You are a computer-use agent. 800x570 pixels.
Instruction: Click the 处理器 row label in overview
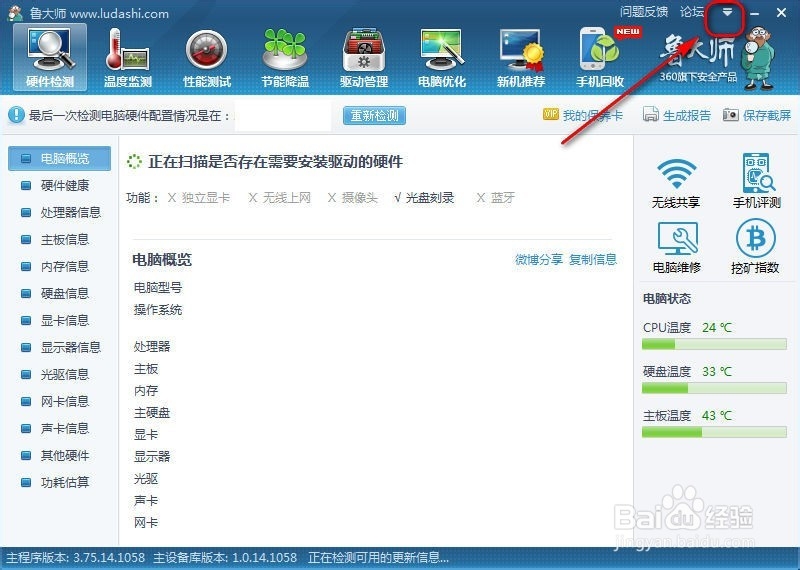pos(152,346)
